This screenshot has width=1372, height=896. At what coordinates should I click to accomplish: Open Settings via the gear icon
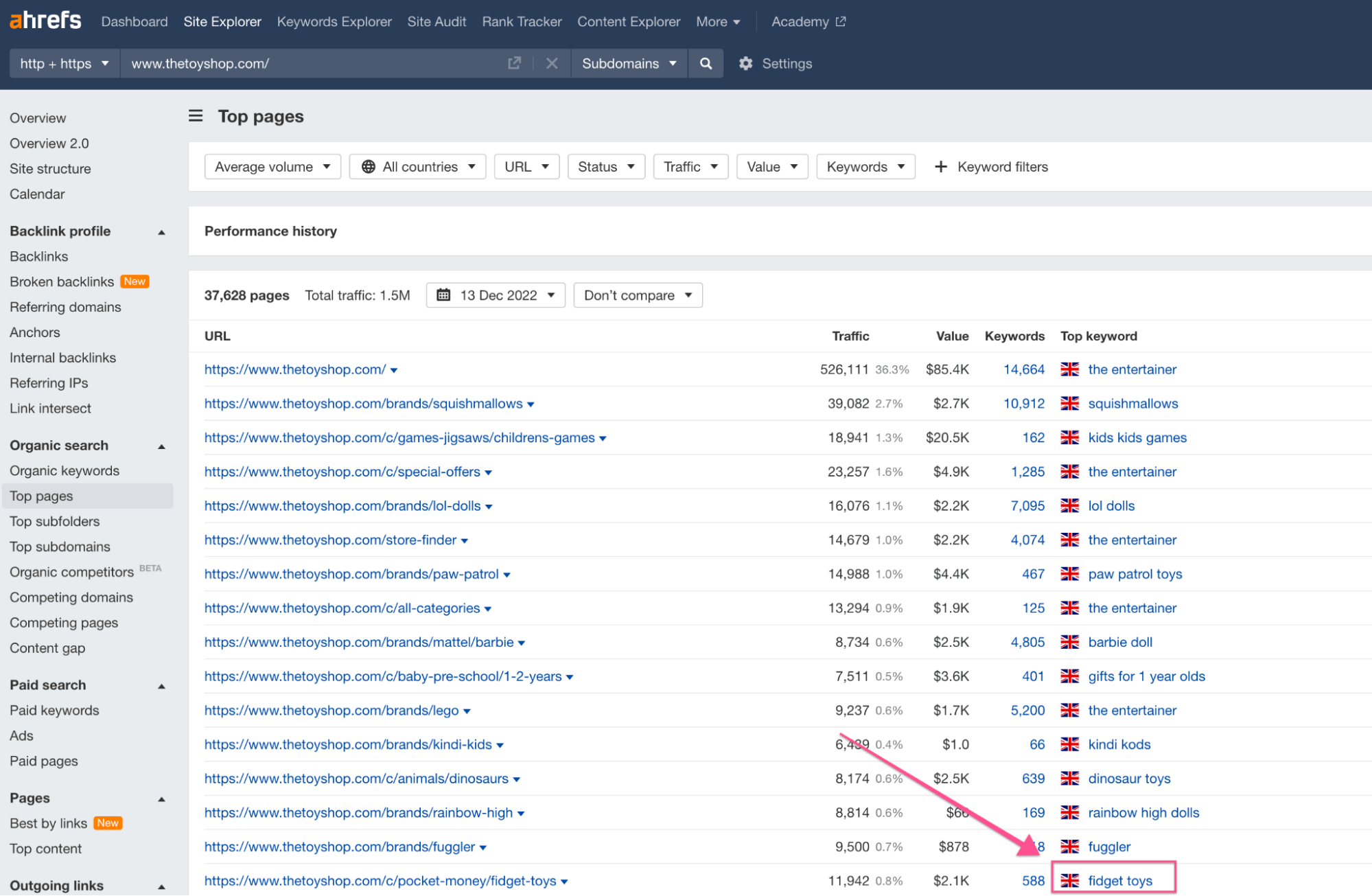[745, 63]
